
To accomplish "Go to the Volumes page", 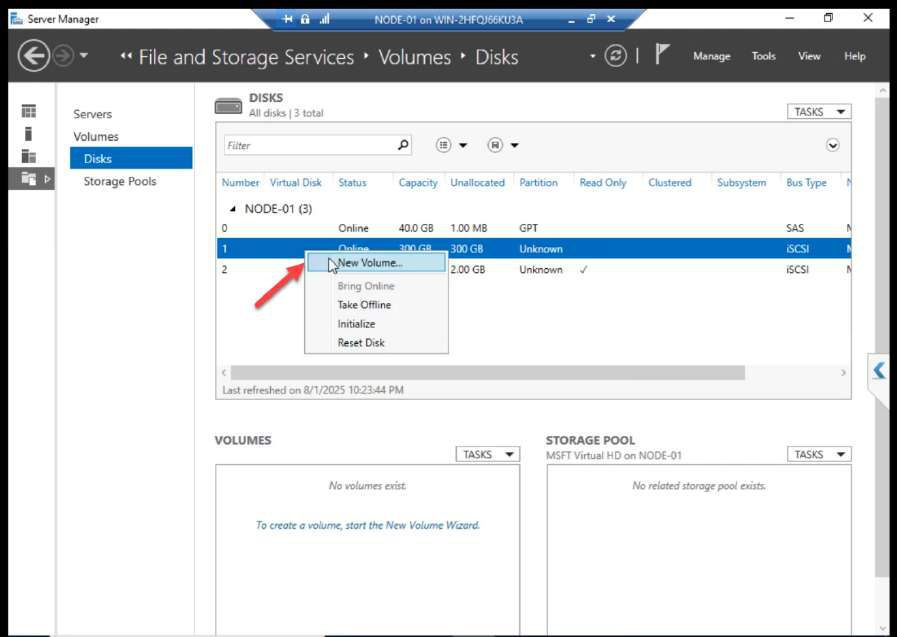I will [96, 137].
